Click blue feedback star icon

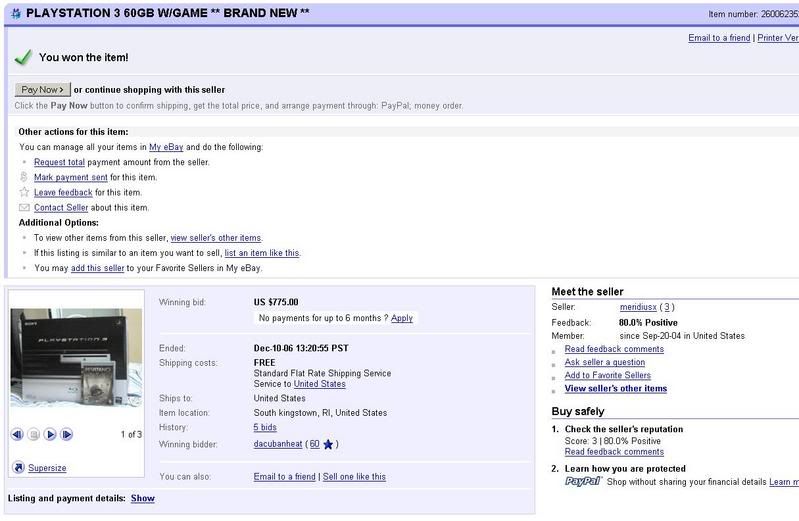(x=328, y=445)
